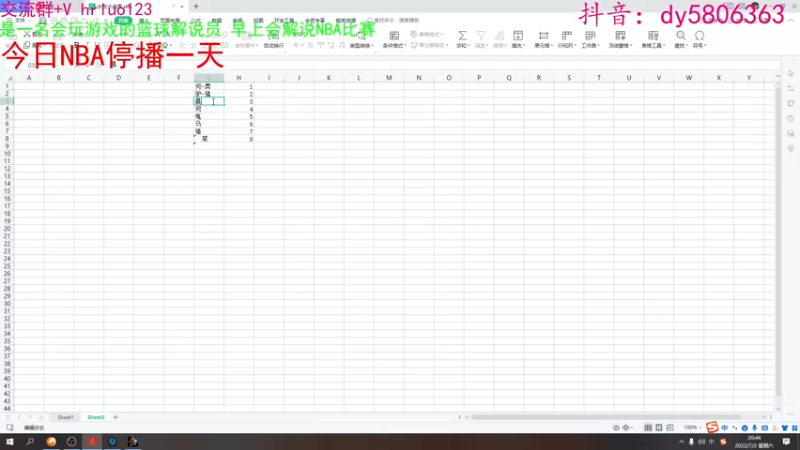This screenshot has width=800, height=450.
Task: Open the Worksheet (工作表) tool
Action: (x=590, y=39)
